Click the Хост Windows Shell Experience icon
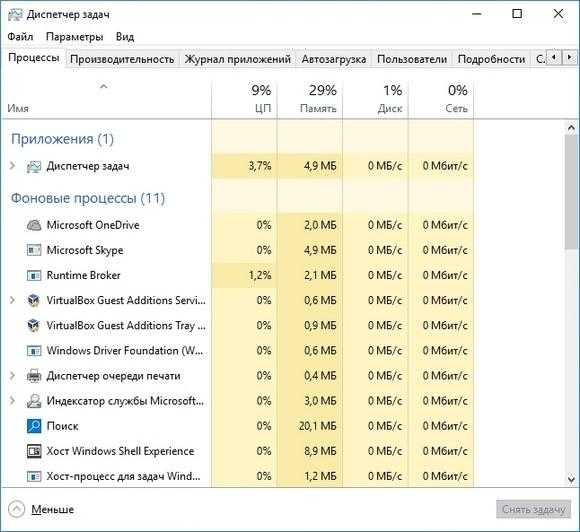 [x=34, y=451]
